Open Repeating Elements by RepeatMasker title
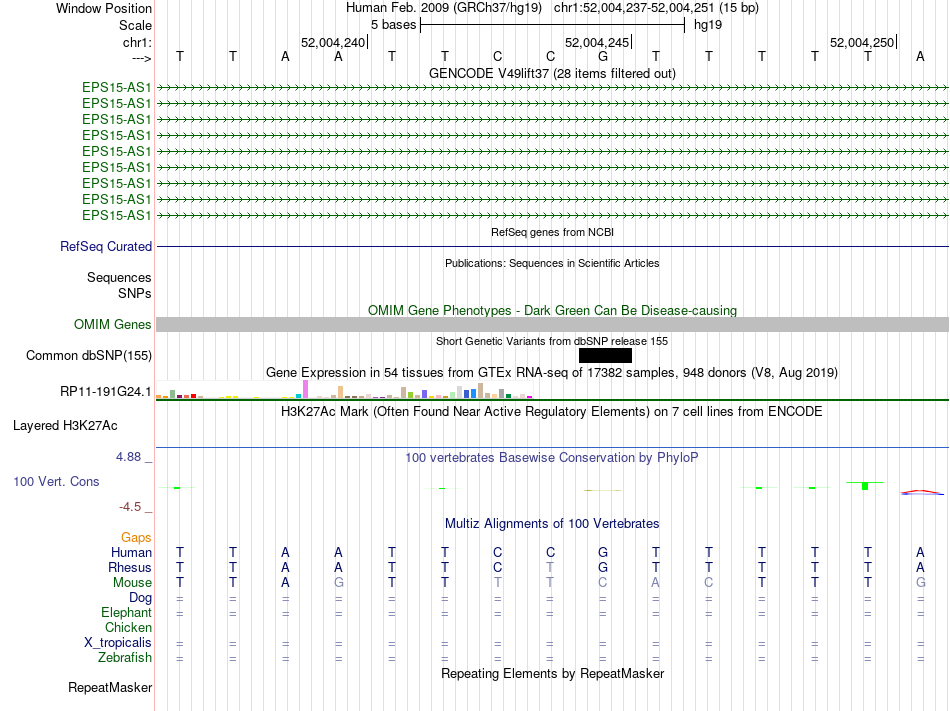Viewport: 950px width, 711px height. tap(552, 673)
